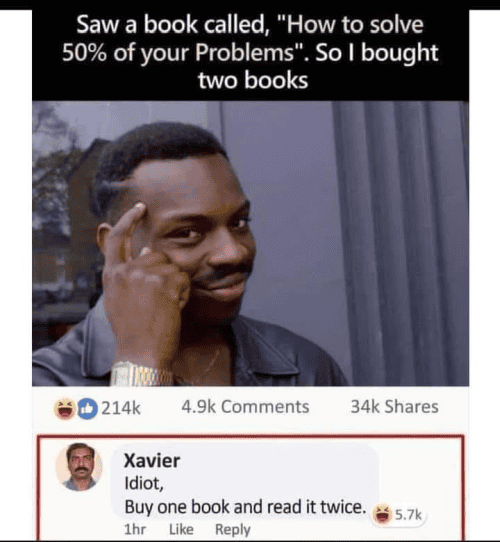
Task: Like Xavier's comment
Action: tap(181, 530)
